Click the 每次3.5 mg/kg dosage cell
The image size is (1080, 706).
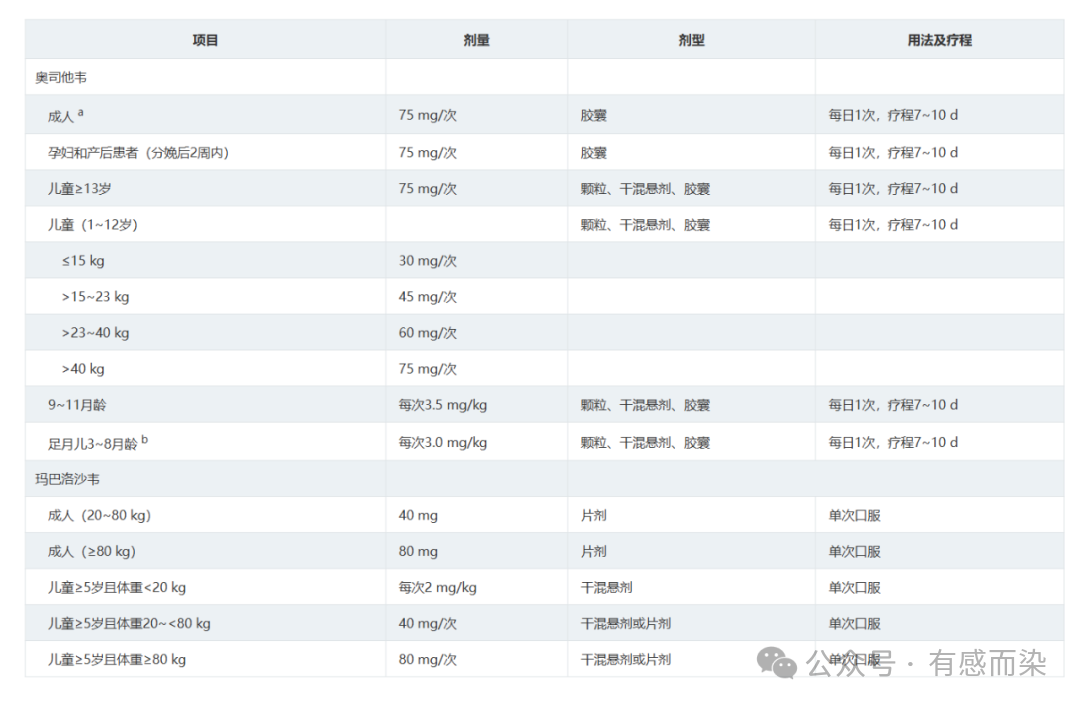point(442,405)
